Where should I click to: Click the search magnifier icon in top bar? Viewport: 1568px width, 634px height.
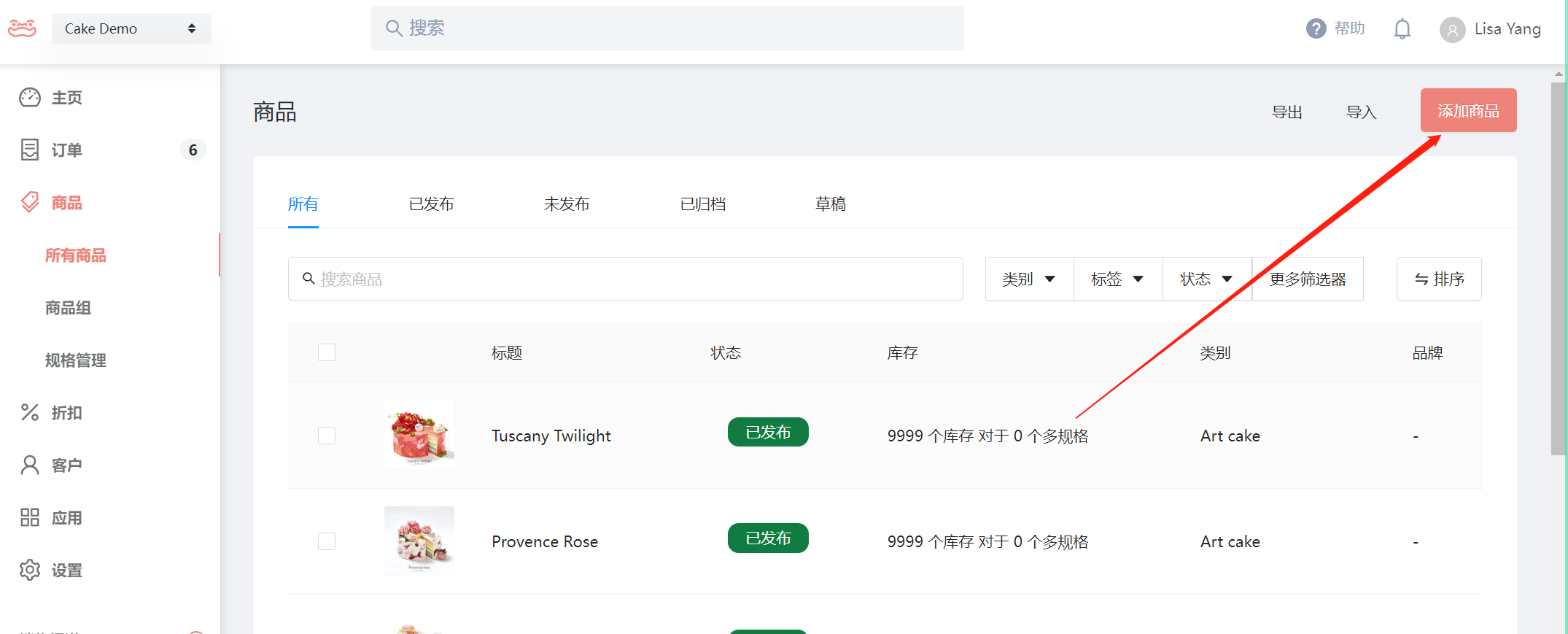tap(394, 28)
